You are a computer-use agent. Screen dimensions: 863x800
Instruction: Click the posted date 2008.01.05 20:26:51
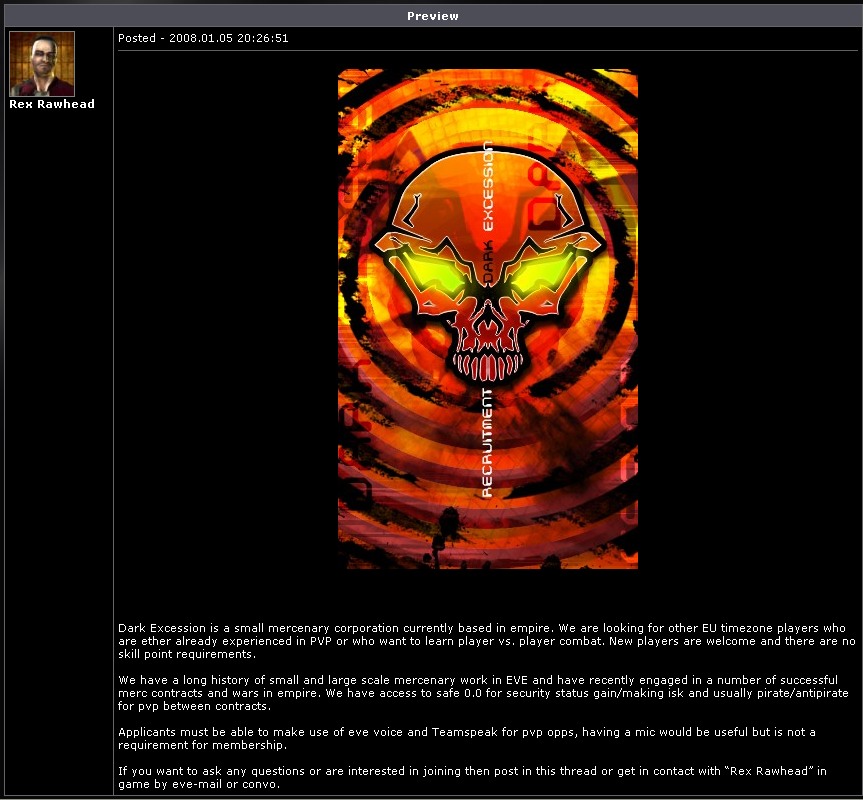click(x=228, y=38)
